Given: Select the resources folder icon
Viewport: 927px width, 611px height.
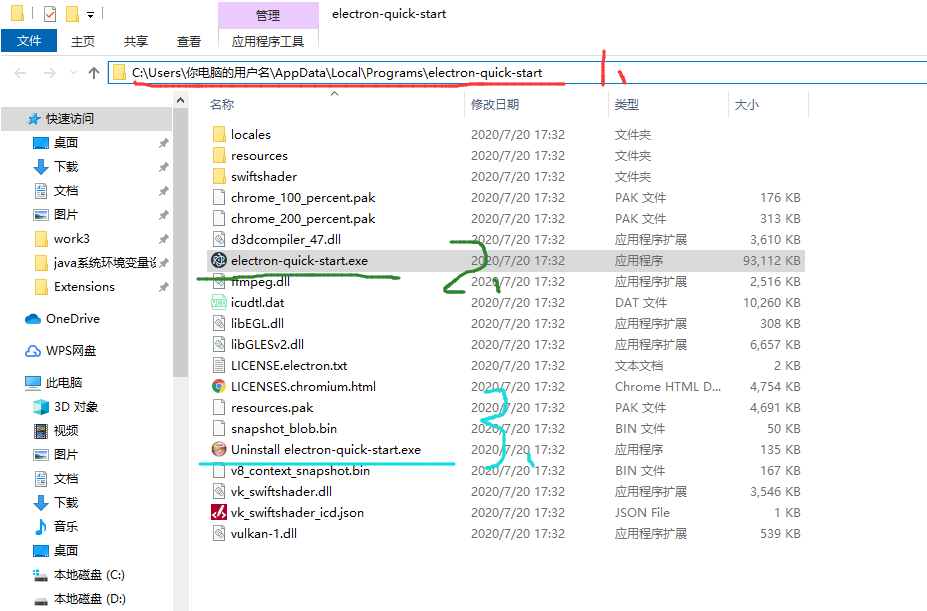Looking at the screenshot, I should (219, 156).
